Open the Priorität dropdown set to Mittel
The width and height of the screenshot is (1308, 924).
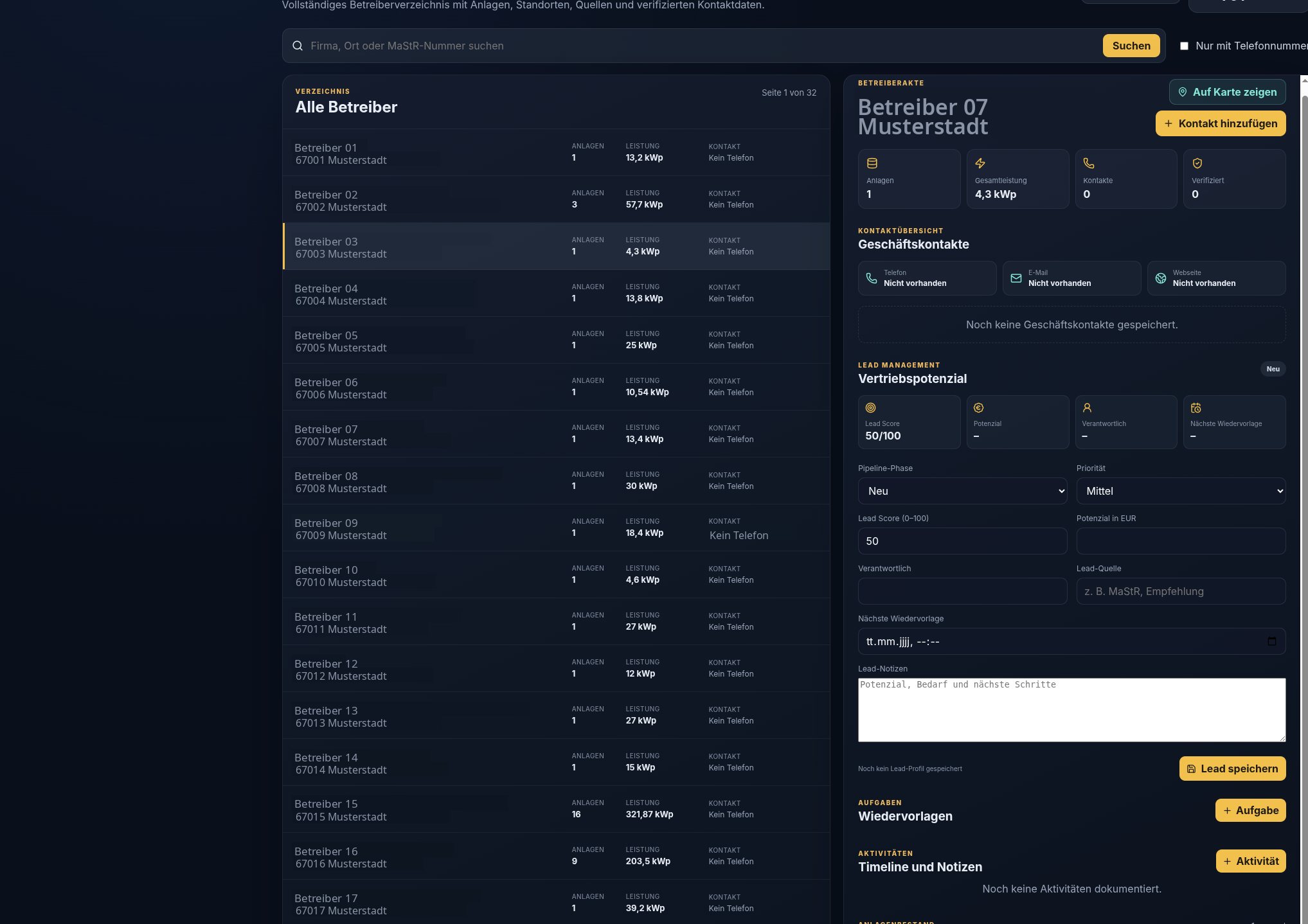pos(1181,491)
